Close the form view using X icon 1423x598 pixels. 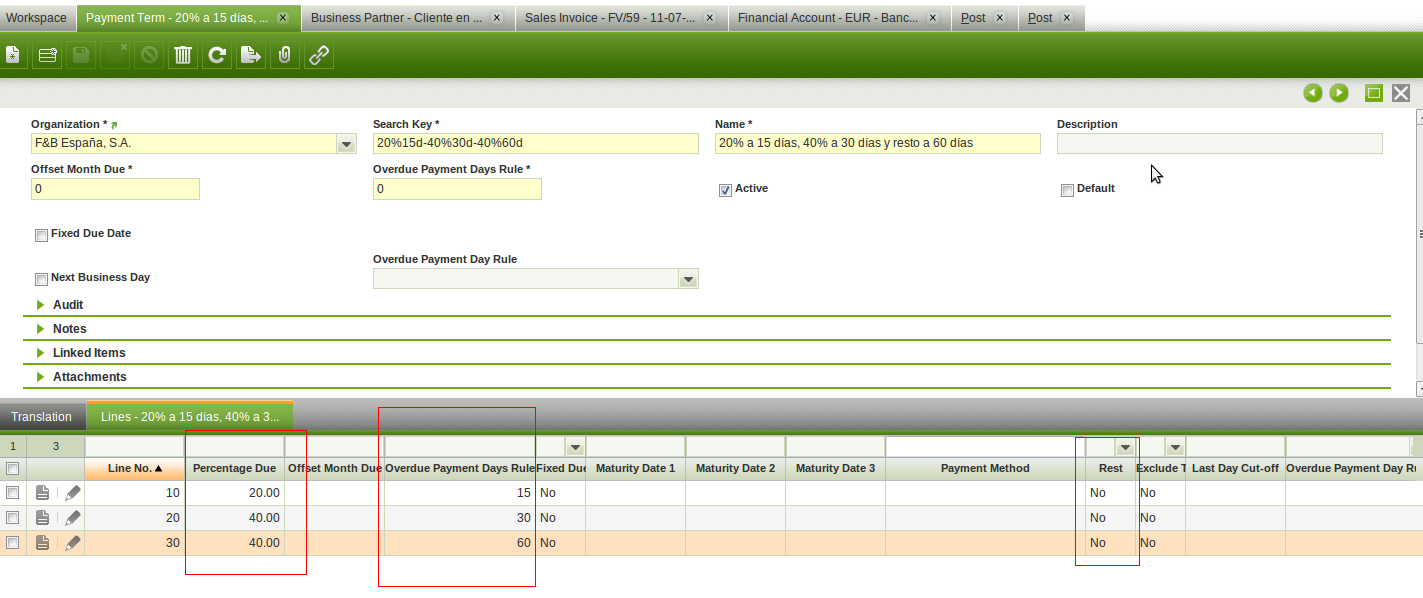pos(1401,93)
